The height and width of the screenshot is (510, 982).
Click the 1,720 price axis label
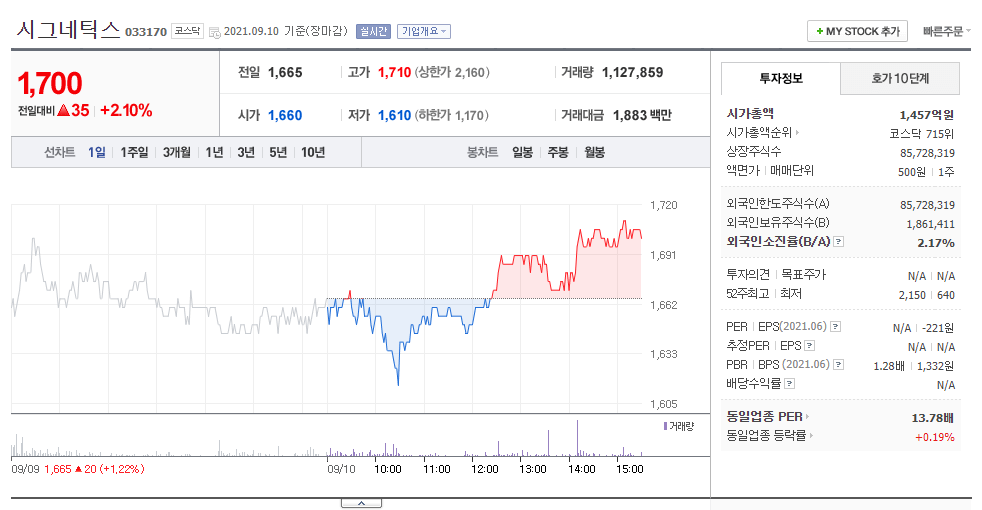click(664, 205)
